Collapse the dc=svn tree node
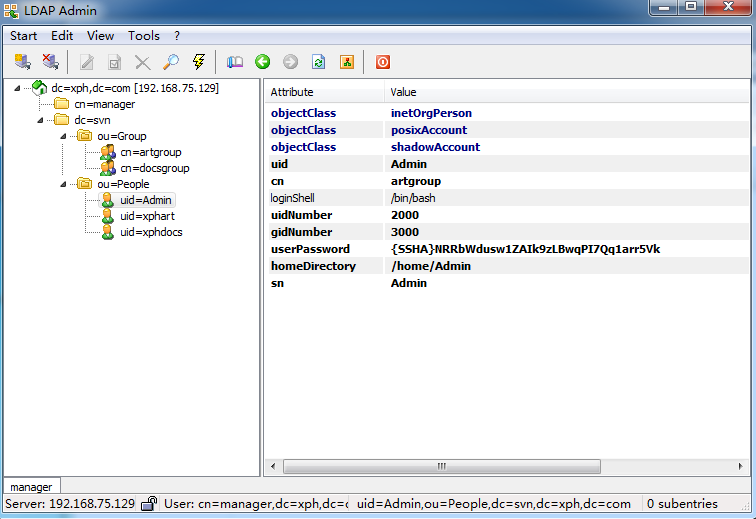Screen dimensions: 756x519 point(40,120)
